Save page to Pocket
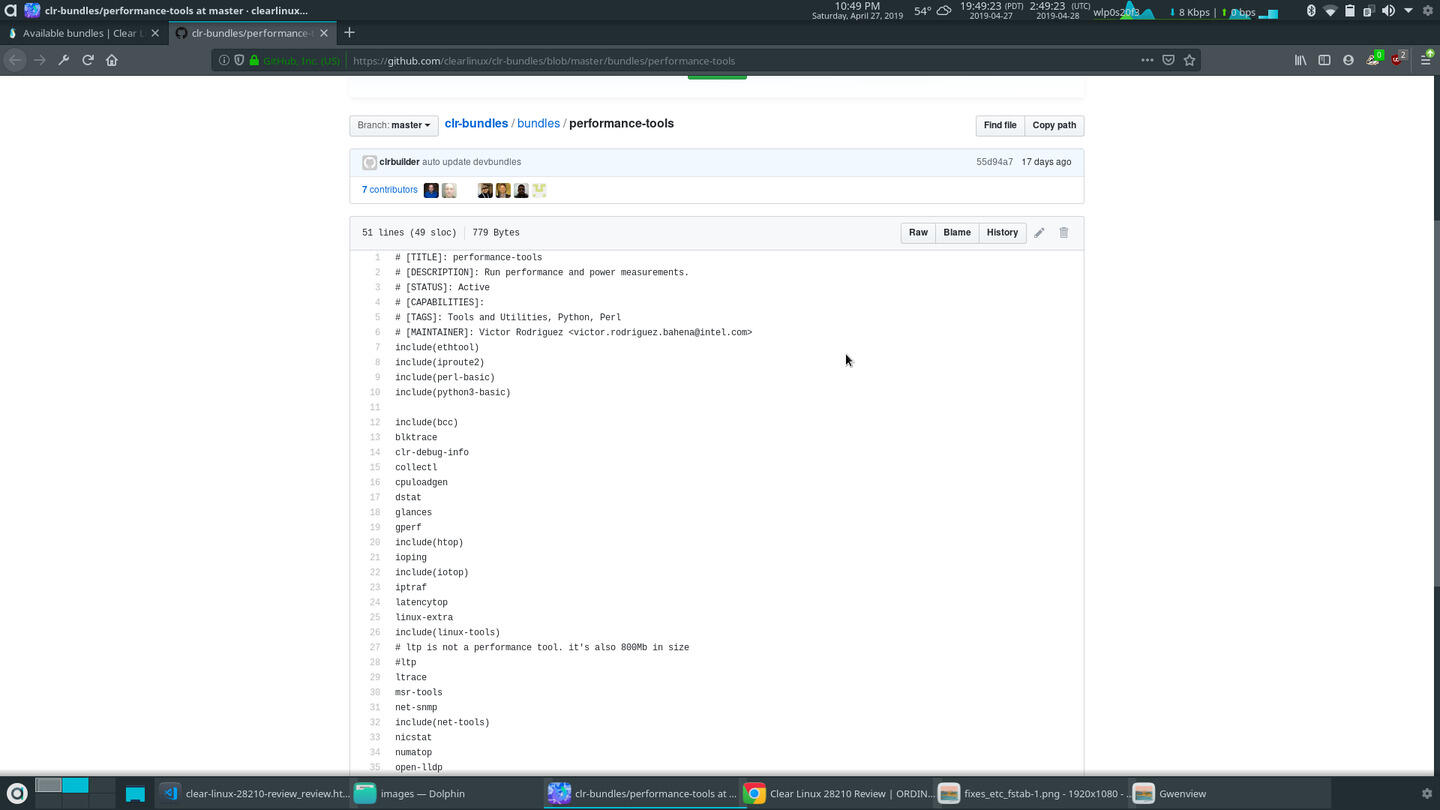Image resolution: width=1440 pixels, height=810 pixels. click(1168, 60)
